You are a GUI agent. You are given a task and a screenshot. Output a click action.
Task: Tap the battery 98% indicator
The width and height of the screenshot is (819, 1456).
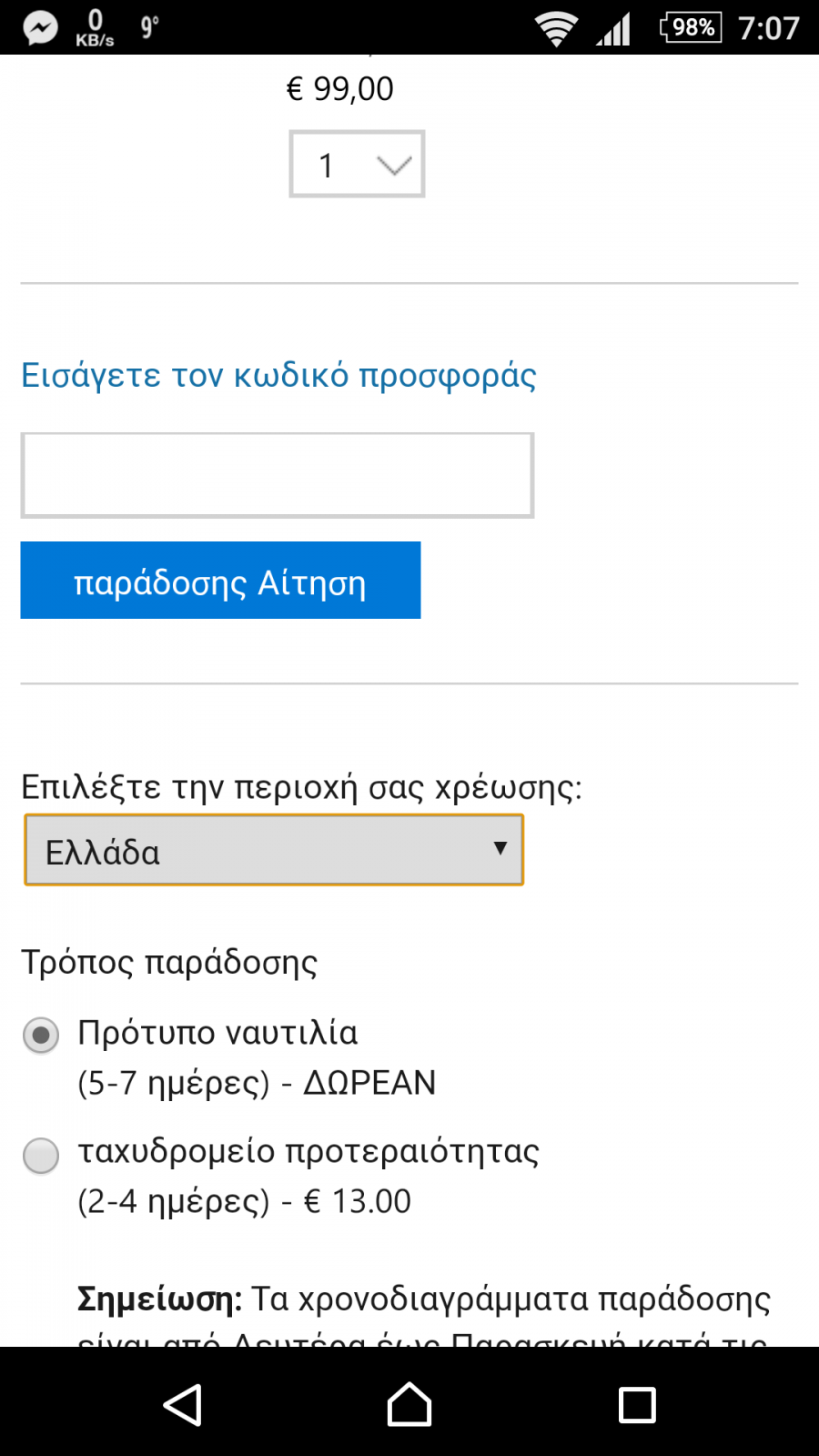click(691, 27)
